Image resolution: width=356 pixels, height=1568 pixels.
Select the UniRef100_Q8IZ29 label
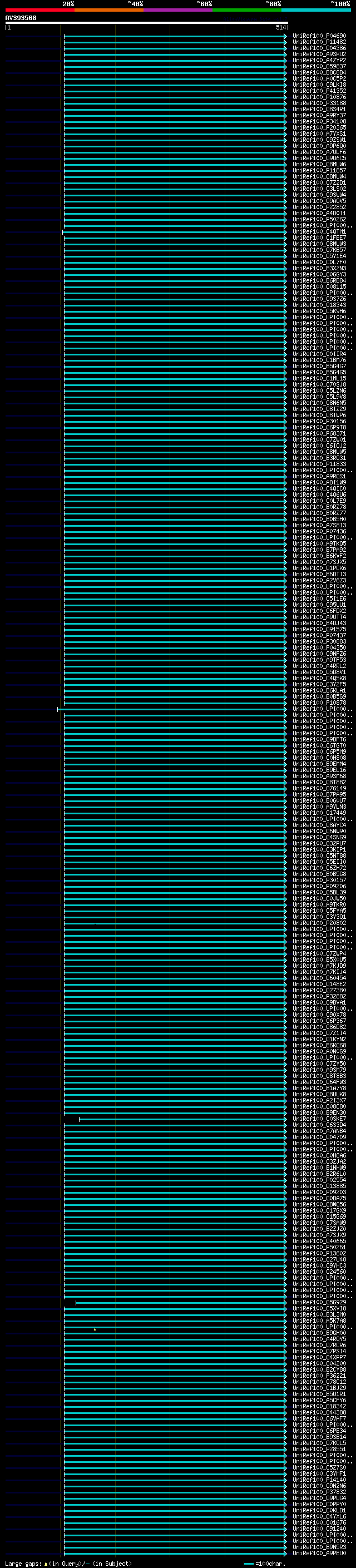click(319, 409)
